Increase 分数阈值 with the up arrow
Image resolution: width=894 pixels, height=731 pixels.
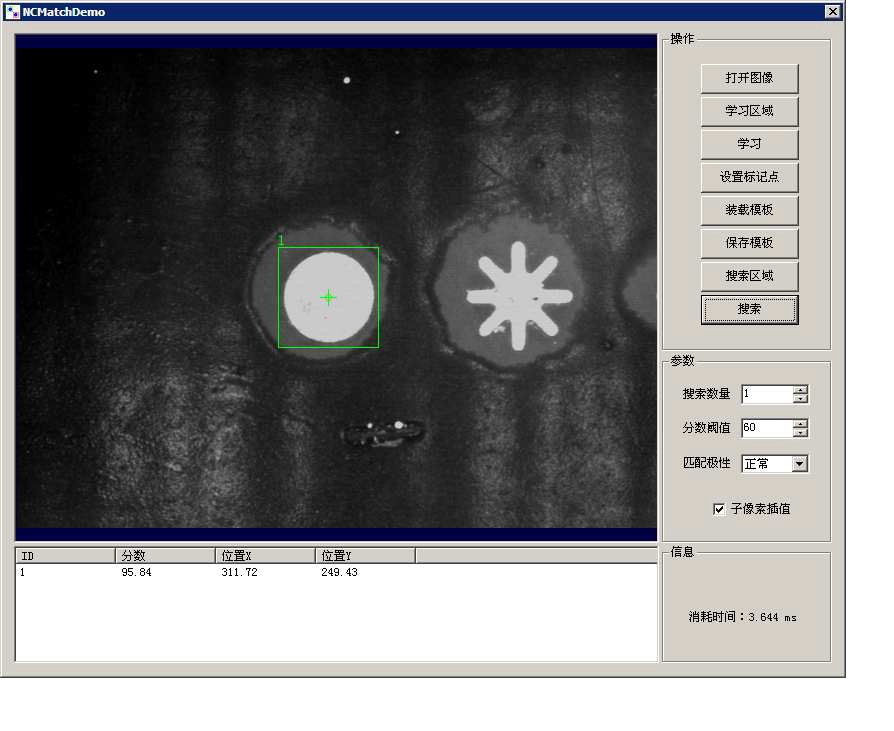pyautogui.click(x=800, y=424)
